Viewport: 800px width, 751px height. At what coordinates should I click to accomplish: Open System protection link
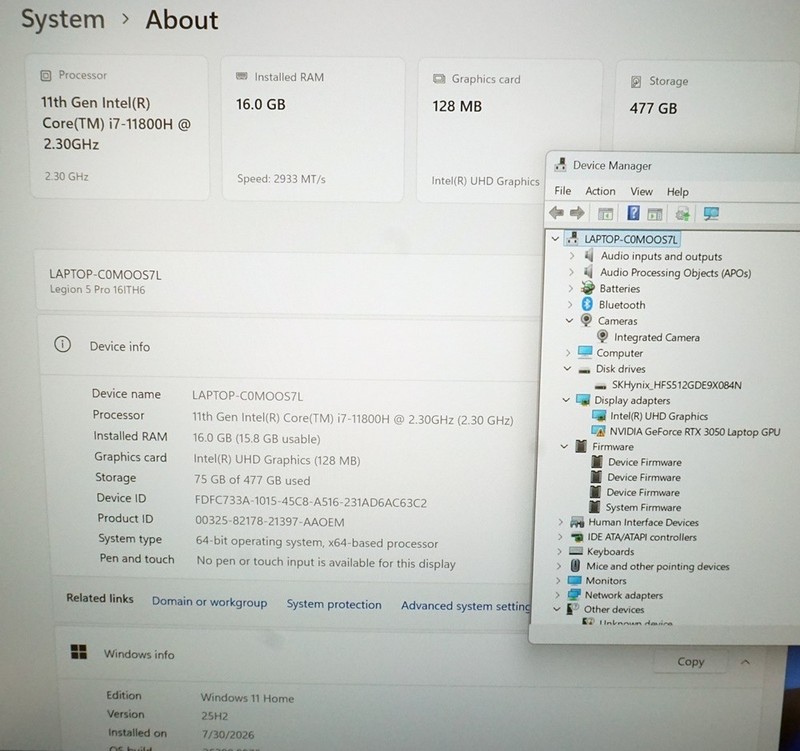click(334, 604)
